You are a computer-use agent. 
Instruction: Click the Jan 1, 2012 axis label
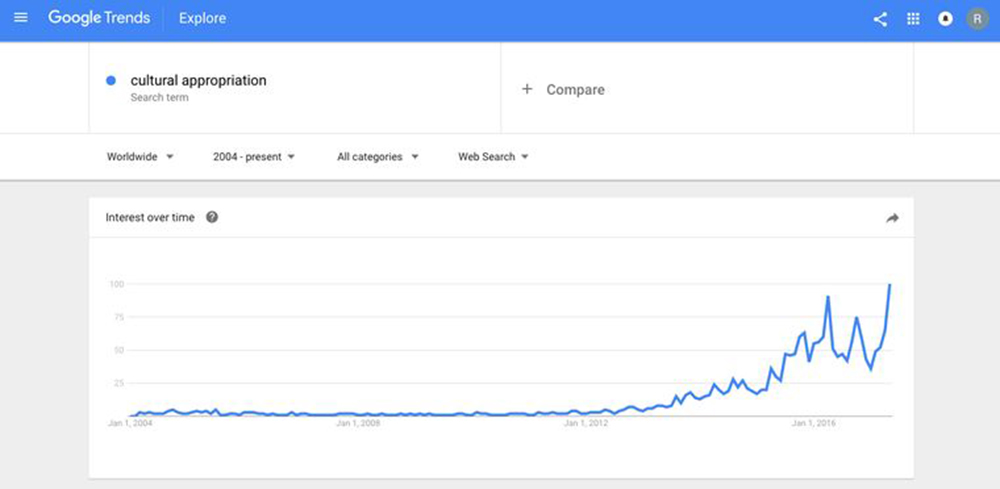[x=586, y=424]
